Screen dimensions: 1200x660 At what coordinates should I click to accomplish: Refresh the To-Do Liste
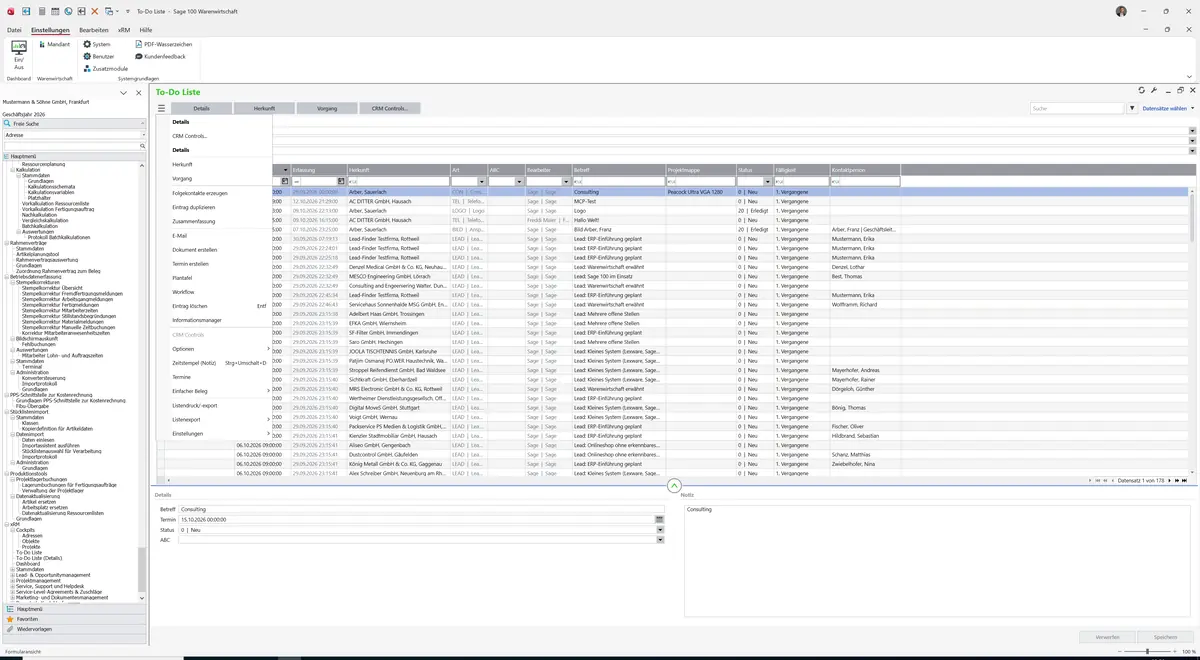pos(1142,90)
